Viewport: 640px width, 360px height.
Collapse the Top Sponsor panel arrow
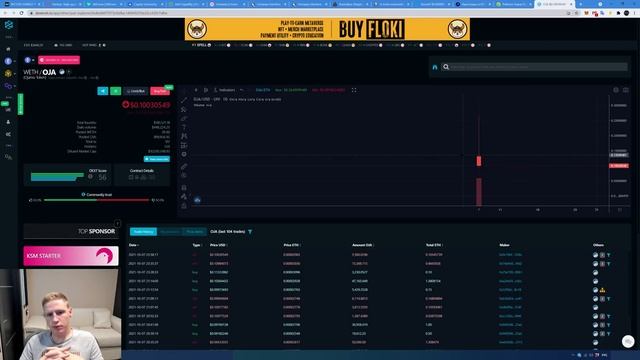pyautogui.click(x=118, y=223)
